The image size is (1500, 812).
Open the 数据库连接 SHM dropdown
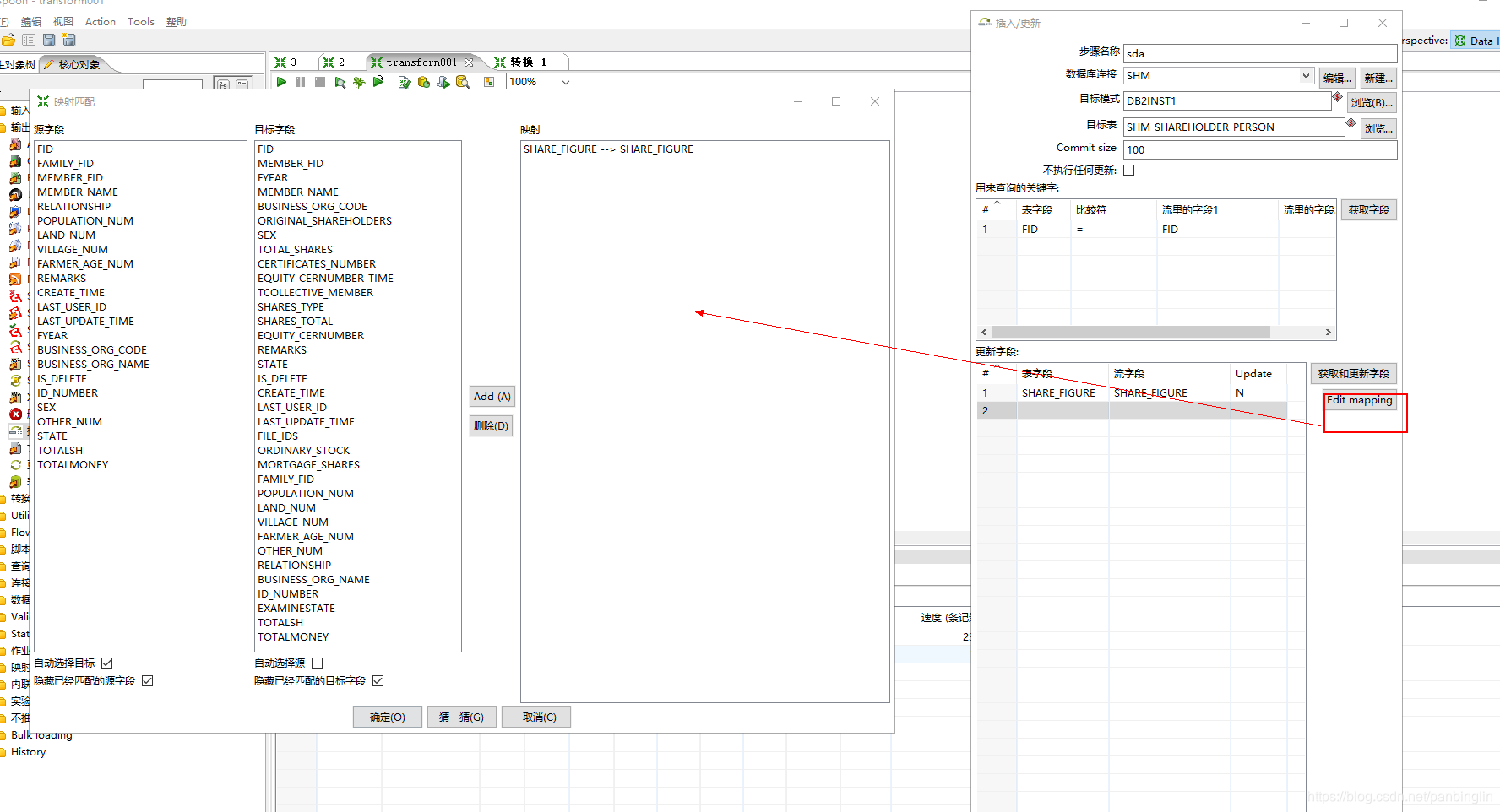[x=1306, y=76]
